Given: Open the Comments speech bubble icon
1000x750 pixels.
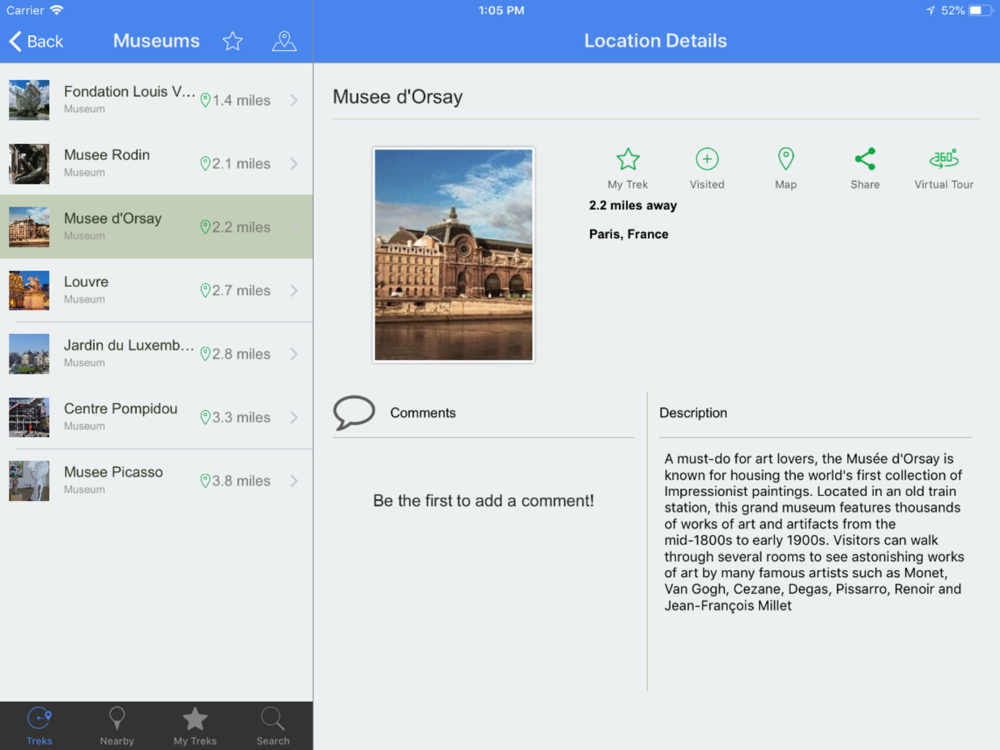Looking at the screenshot, I should click(354, 412).
